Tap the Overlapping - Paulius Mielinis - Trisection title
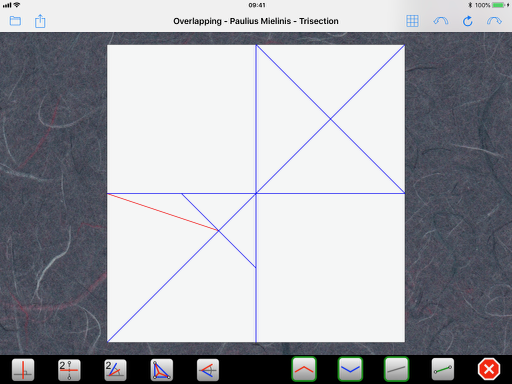This screenshot has height=384, width=512. tap(256, 21)
